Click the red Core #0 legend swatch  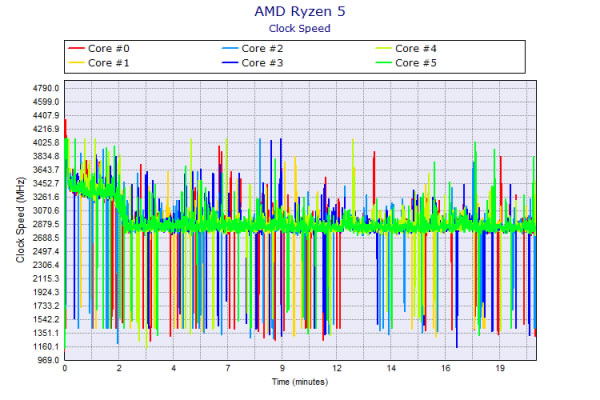click(76, 49)
